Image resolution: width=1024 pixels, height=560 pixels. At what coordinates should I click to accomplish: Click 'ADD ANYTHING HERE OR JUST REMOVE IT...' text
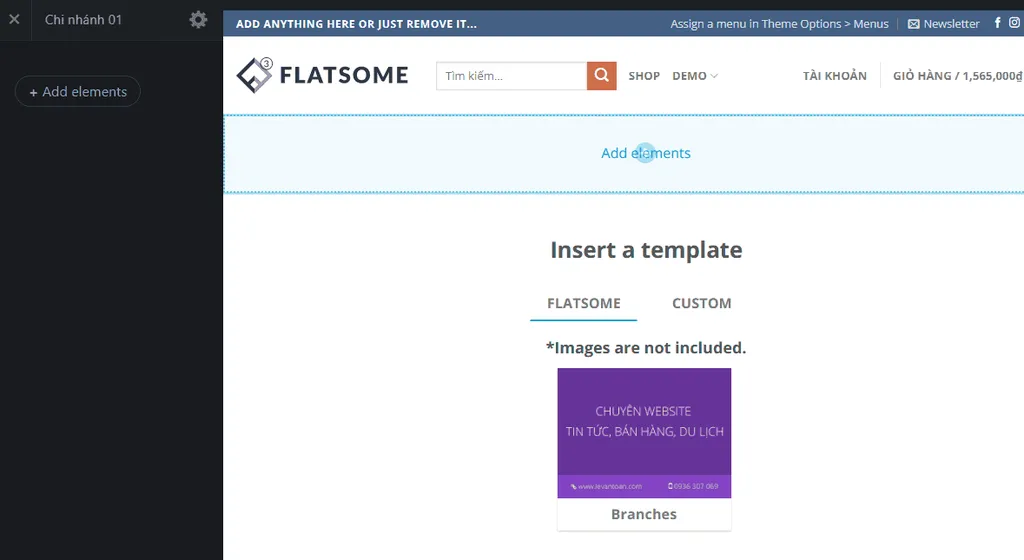point(357,24)
